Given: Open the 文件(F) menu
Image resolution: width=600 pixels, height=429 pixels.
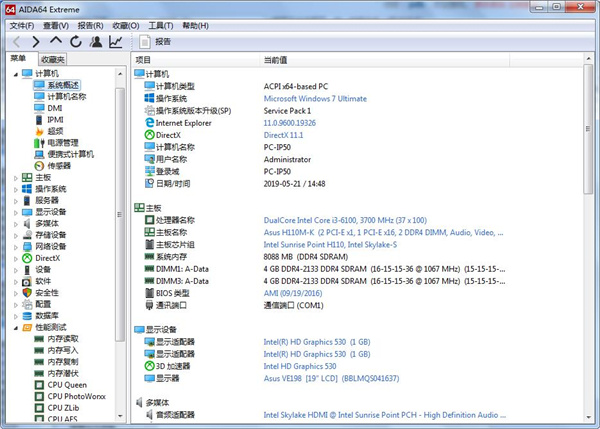Looking at the screenshot, I should [21, 25].
